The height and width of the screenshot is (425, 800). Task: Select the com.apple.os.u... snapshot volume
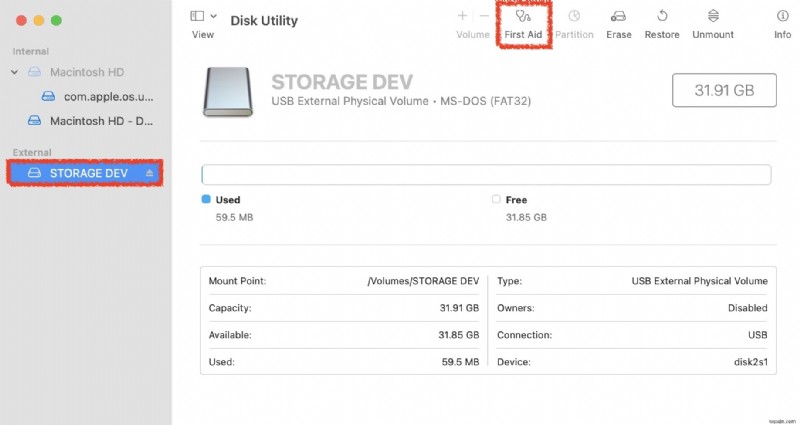pos(108,96)
